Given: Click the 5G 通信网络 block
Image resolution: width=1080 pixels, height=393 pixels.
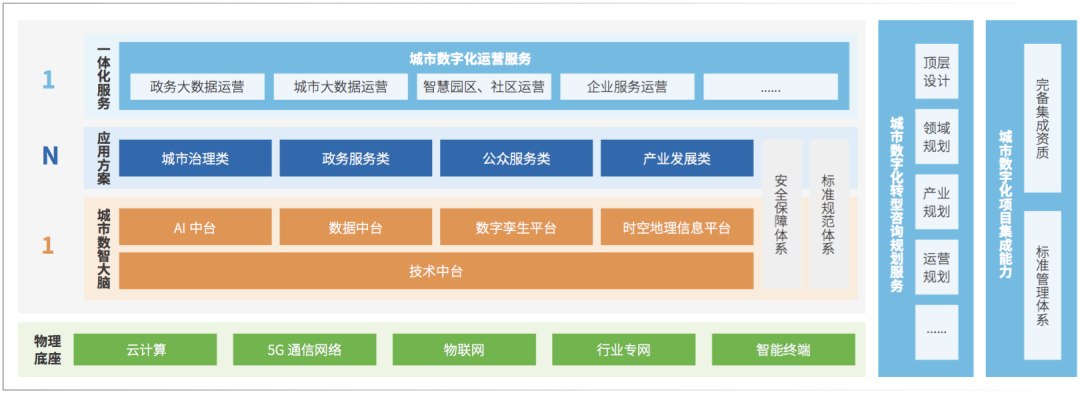Looking at the screenshot, I should (x=305, y=350).
